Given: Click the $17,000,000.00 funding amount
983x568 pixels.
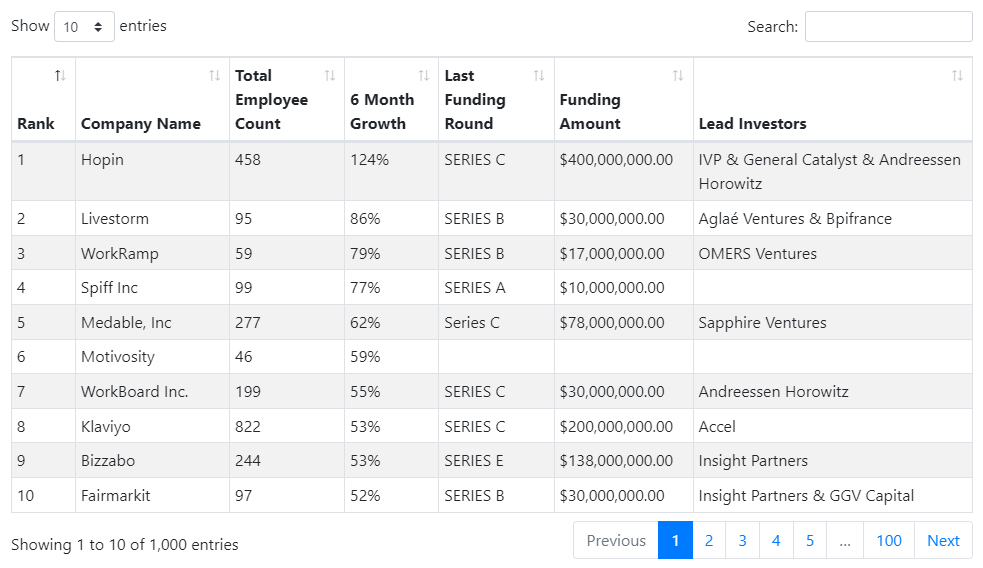Looking at the screenshot, I should (x=612, y=253).
